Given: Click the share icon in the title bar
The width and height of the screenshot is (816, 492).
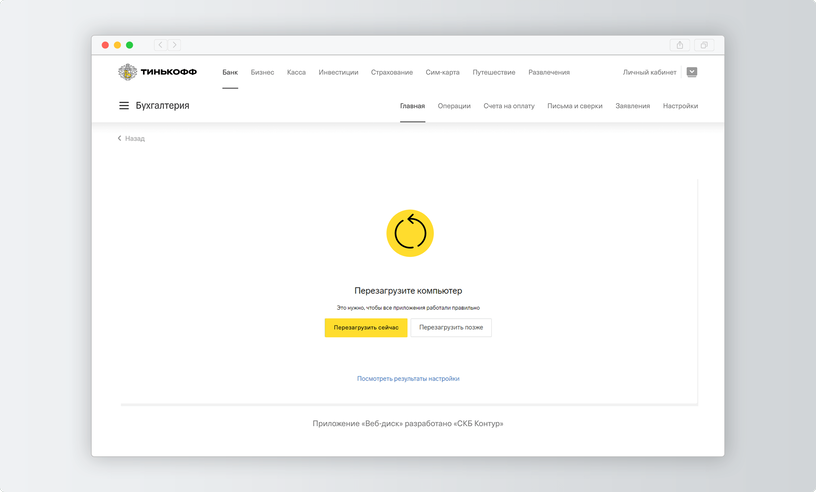Looking at the screenshot, I should tap(680, 45).
